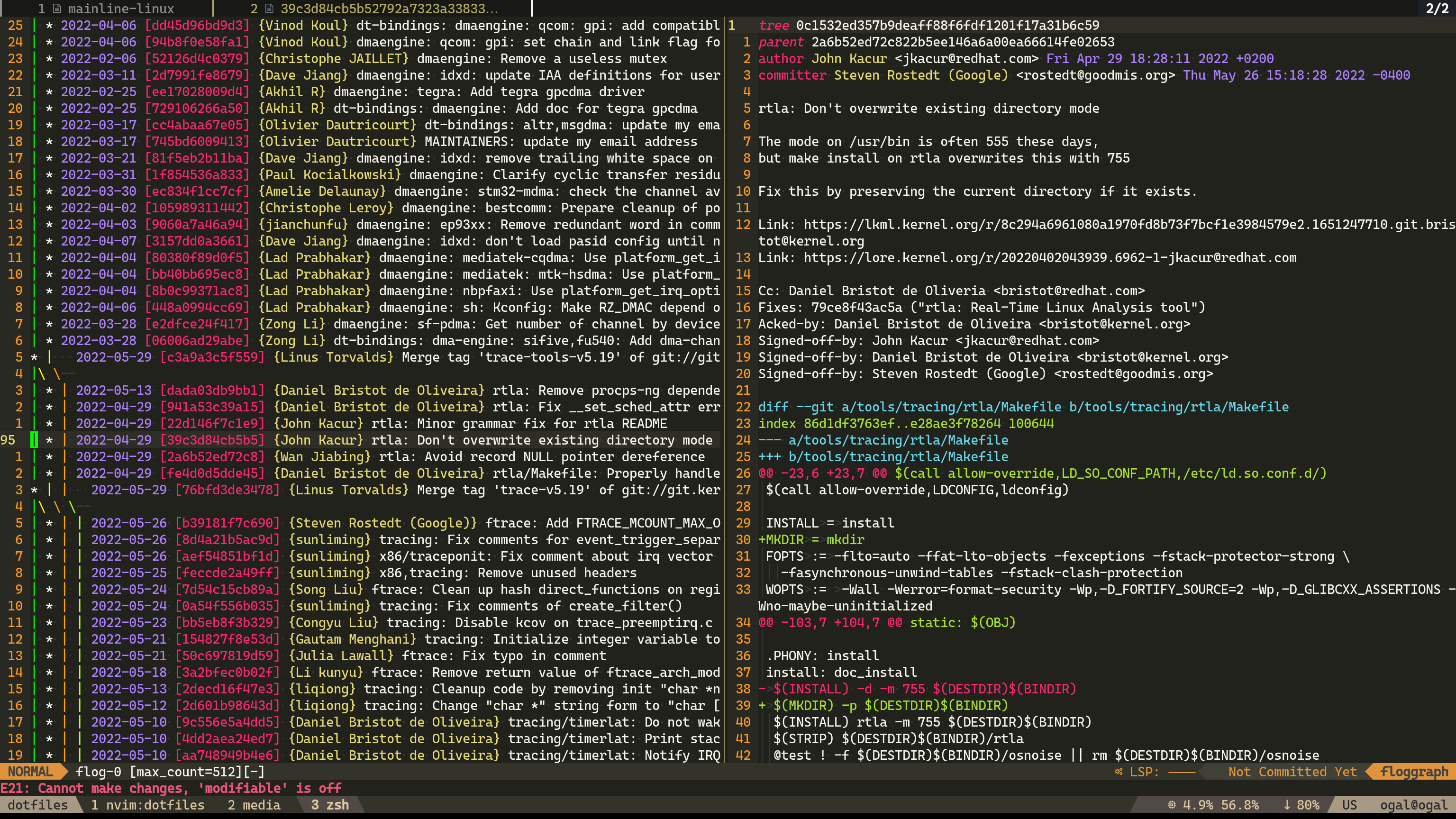Click the ogal@ogal host label
This screenshot has height=819, width=1456.
(x=1414, y=805)
